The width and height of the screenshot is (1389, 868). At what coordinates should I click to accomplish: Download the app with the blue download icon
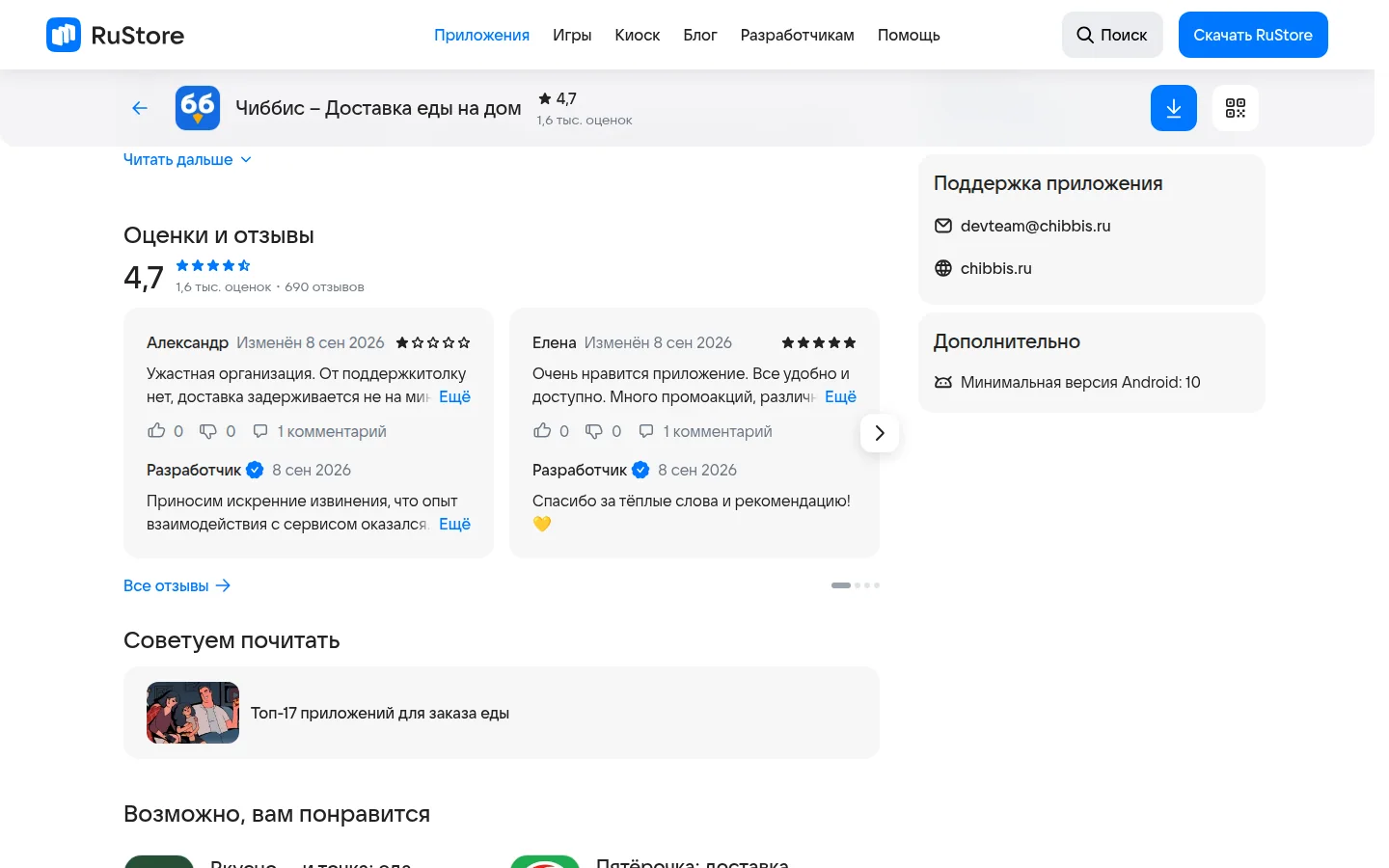[x=1174, y=108]
